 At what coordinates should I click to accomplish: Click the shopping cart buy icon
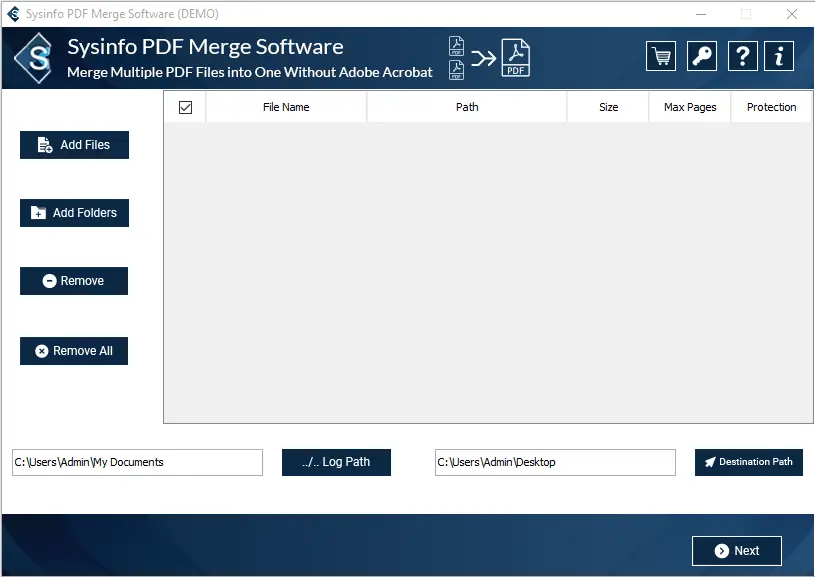pyautogui.click(x=660, y=56)
